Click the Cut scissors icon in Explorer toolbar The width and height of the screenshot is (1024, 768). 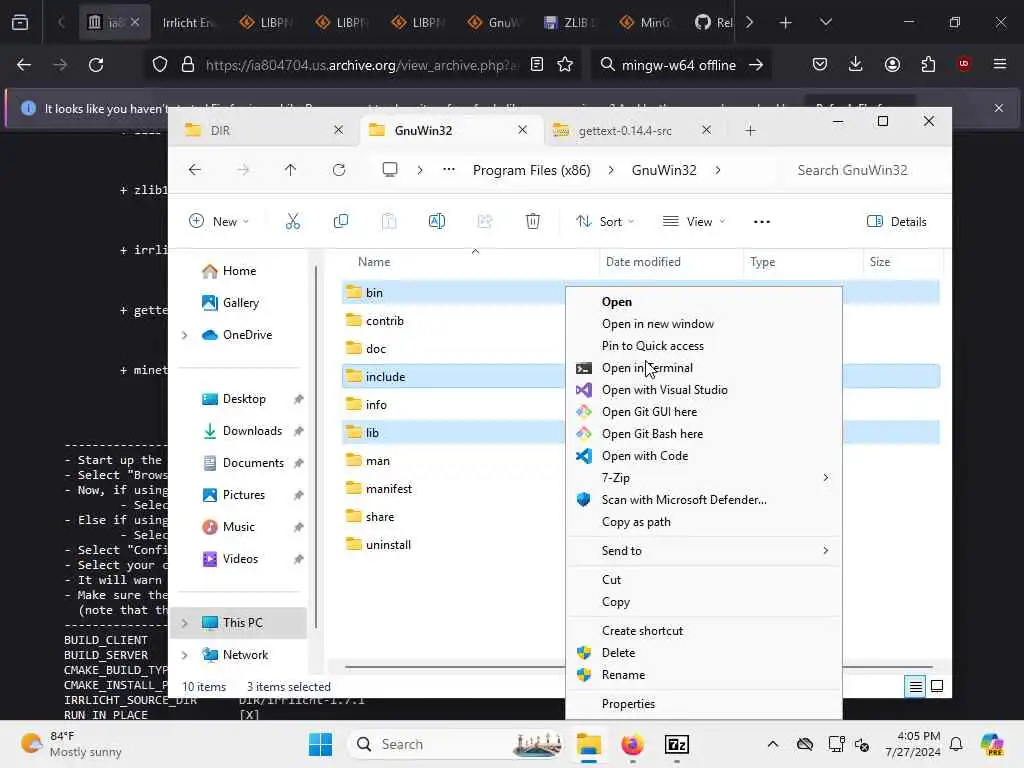(293, 221)
